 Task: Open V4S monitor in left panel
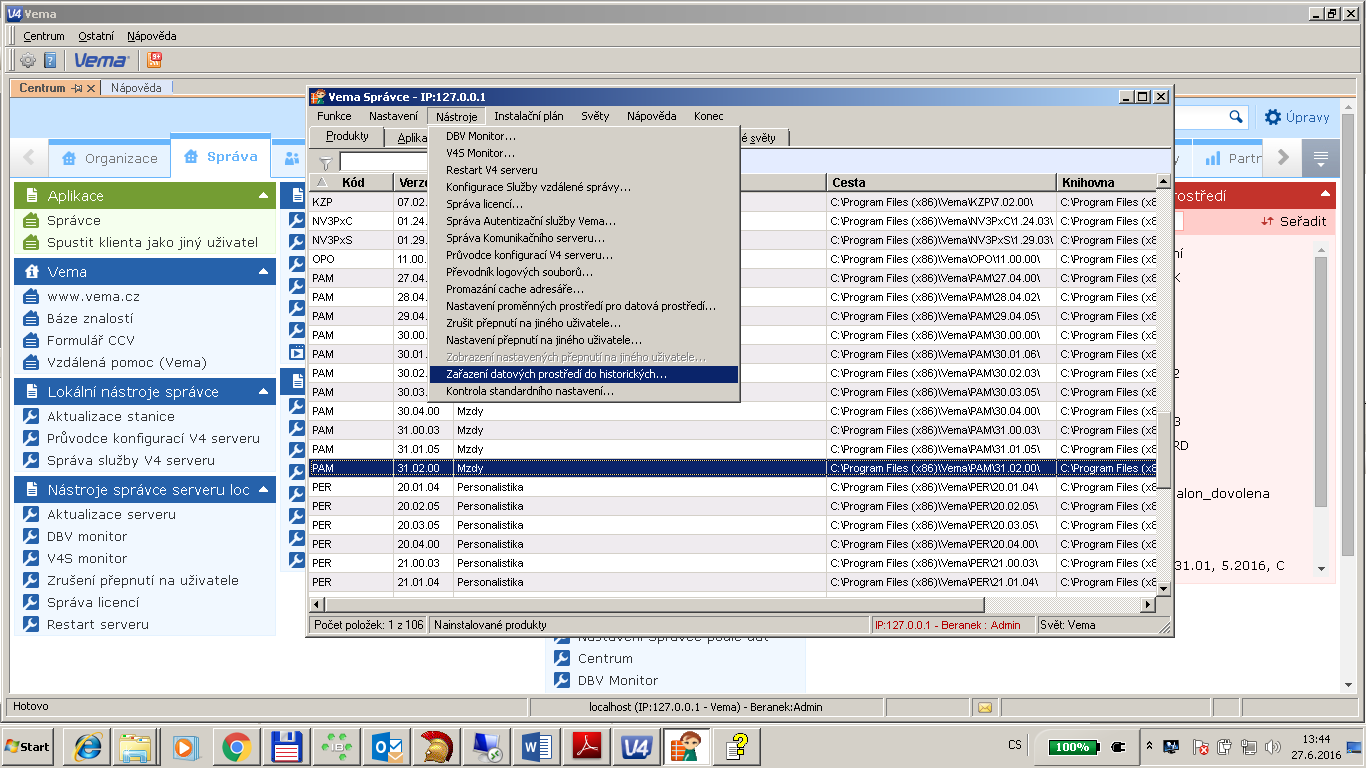point(87,558)
